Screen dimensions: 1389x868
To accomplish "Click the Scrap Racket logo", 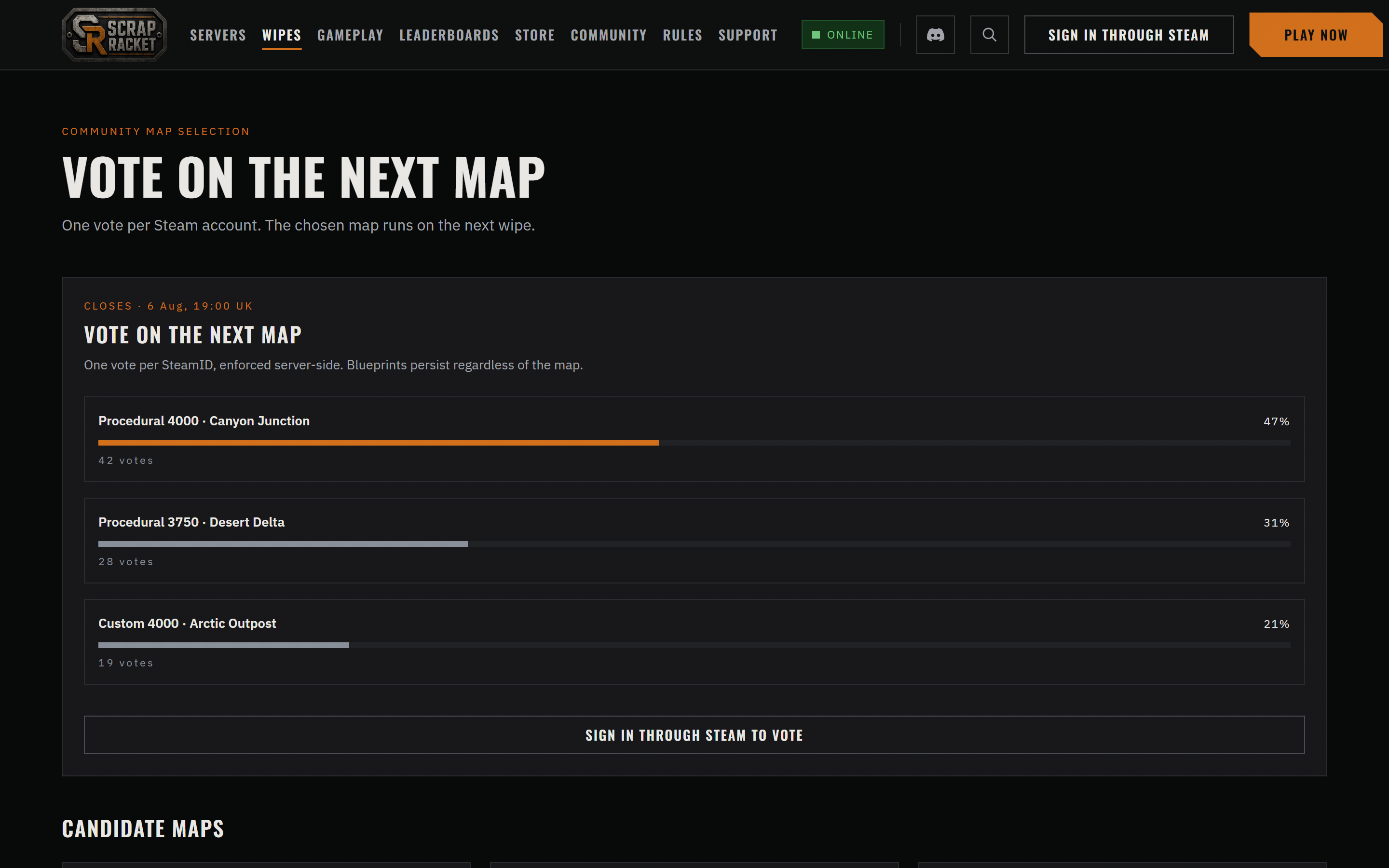I will (x=114, y=34).
